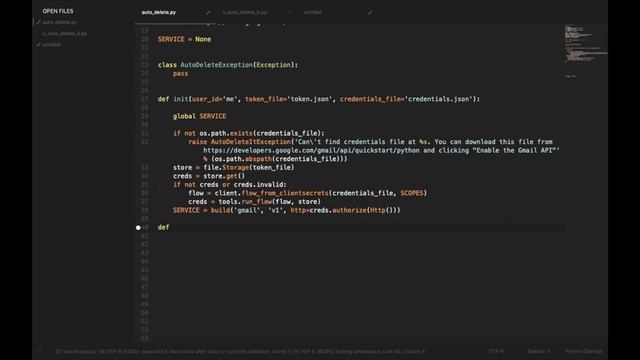Click the 'def init(user_id='me'...' function definition
The width and height of the screenshot is (640, 360).
pos(319,99)
